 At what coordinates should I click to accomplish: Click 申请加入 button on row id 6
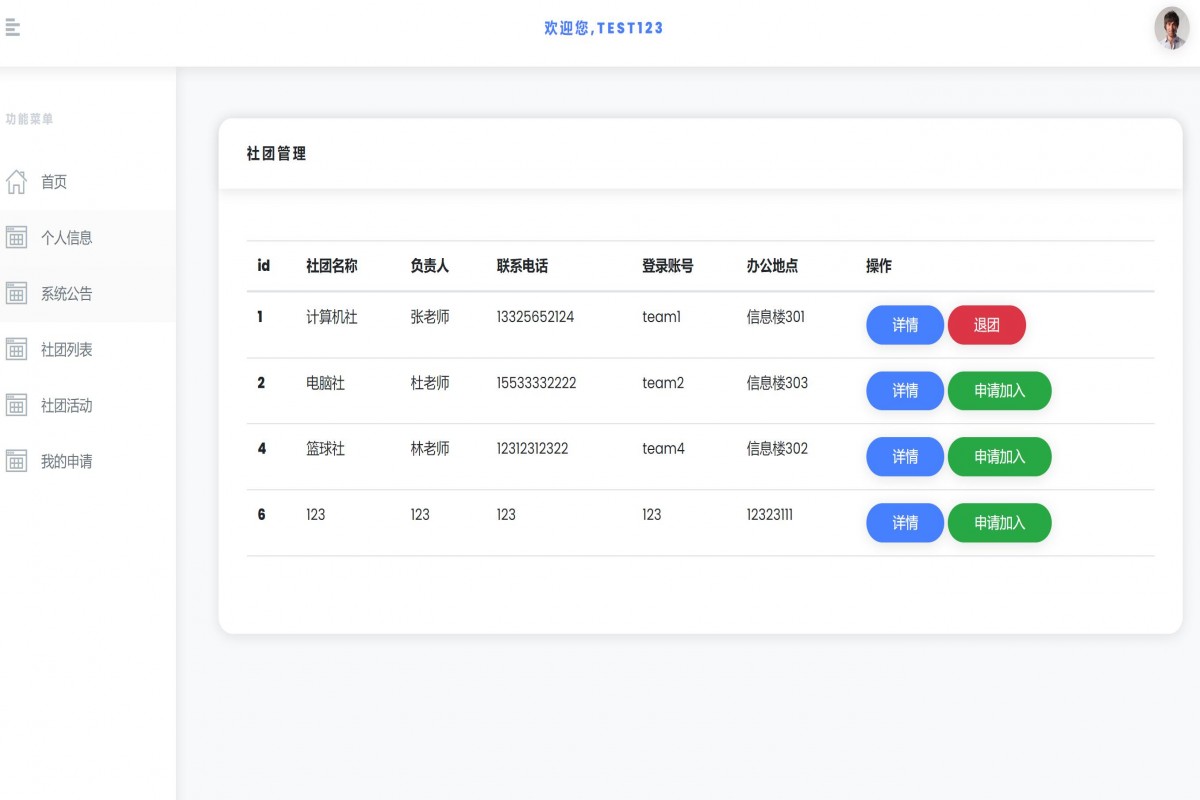pyautogui.click(x=999, y=522)
